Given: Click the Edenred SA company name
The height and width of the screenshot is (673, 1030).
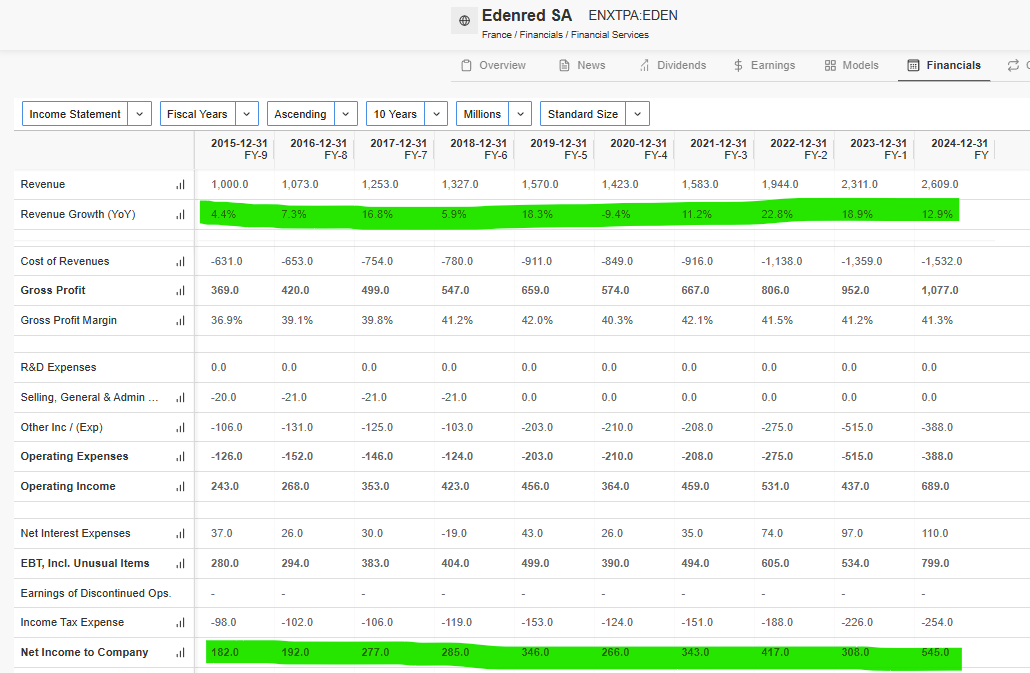Looking at the screenshot, I should coord(527,15).
